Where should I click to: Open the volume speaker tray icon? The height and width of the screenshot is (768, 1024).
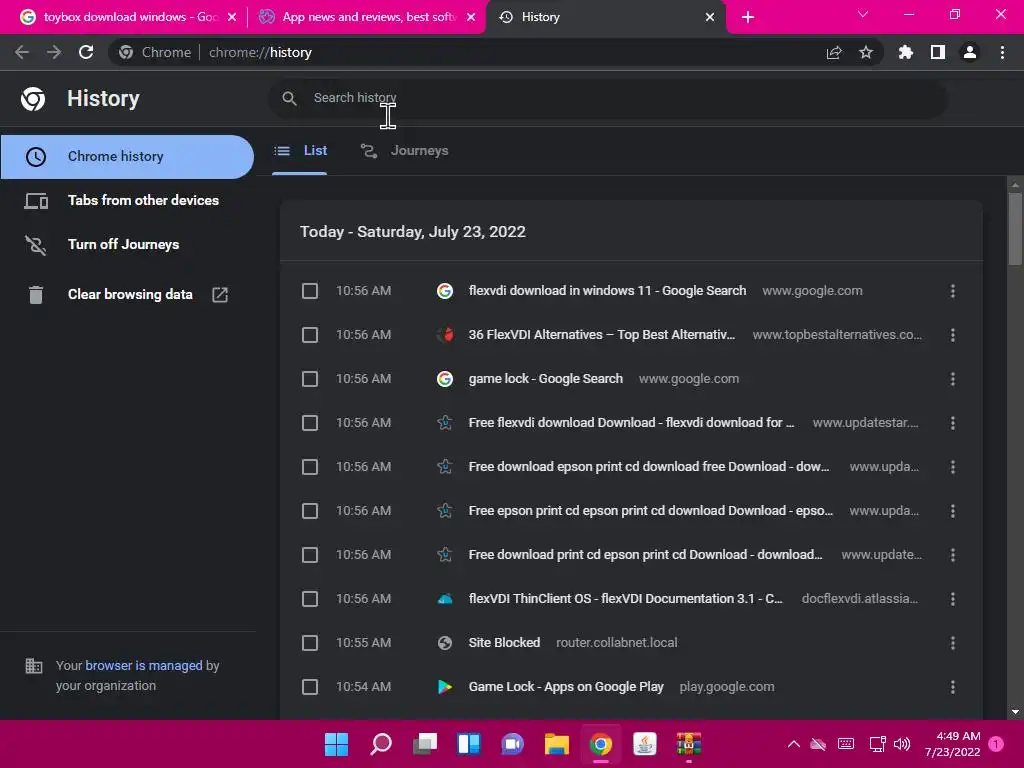(x=902, y=744)
